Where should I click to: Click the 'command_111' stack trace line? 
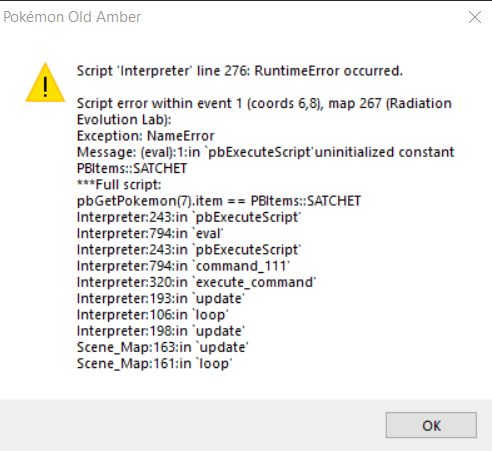183,266
